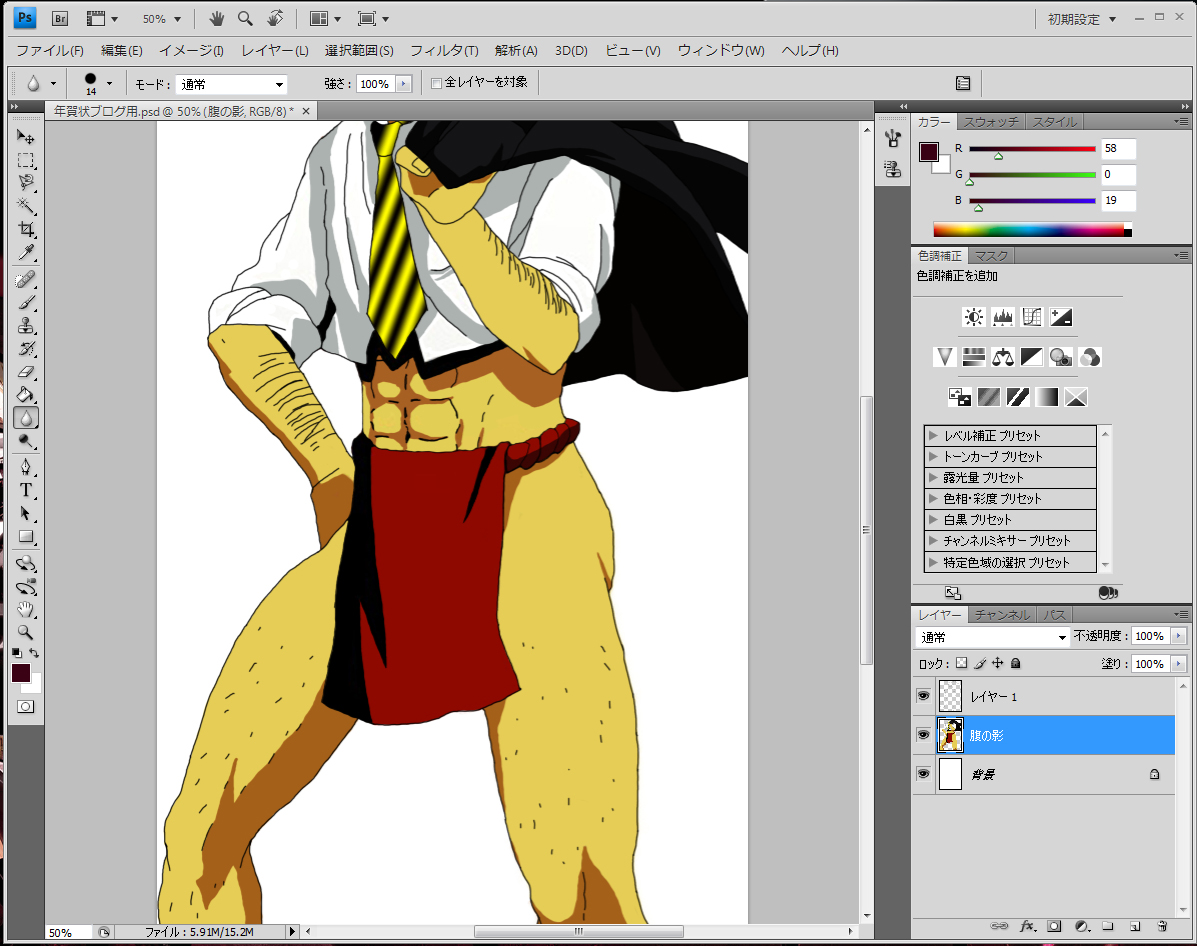
Task: Enable 全レイヤーを対象 checkbox
Action: tap(436, 84)
